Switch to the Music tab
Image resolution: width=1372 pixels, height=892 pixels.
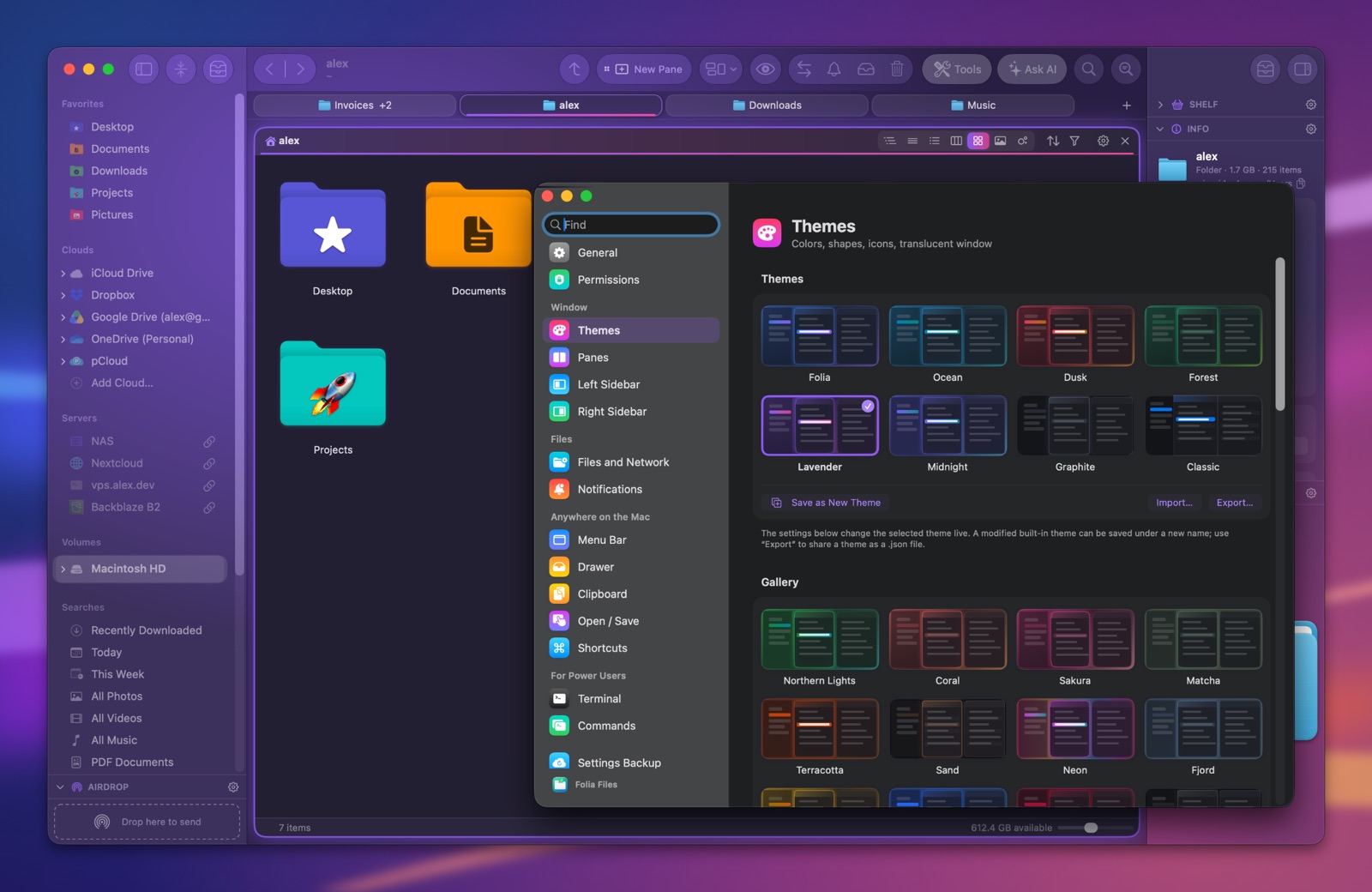[972, 105]
